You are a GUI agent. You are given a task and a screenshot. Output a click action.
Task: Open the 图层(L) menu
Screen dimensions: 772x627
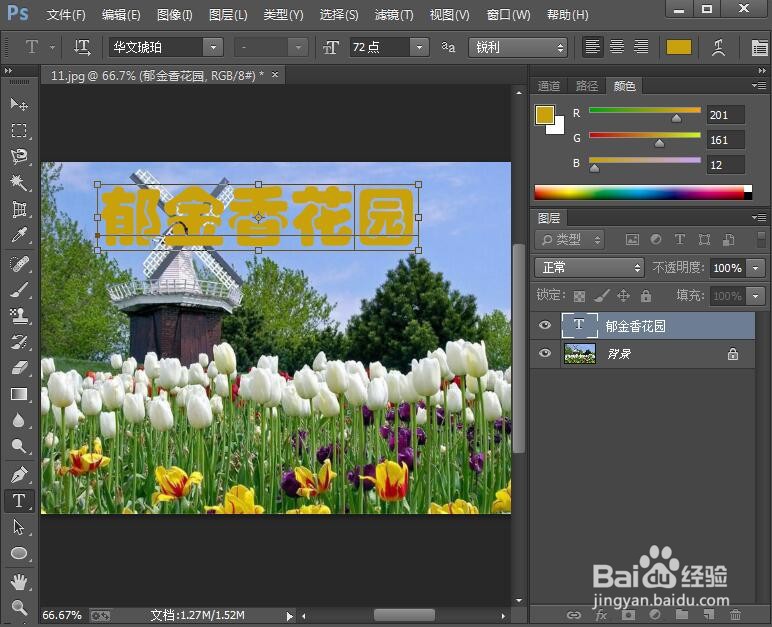point(228,15)
